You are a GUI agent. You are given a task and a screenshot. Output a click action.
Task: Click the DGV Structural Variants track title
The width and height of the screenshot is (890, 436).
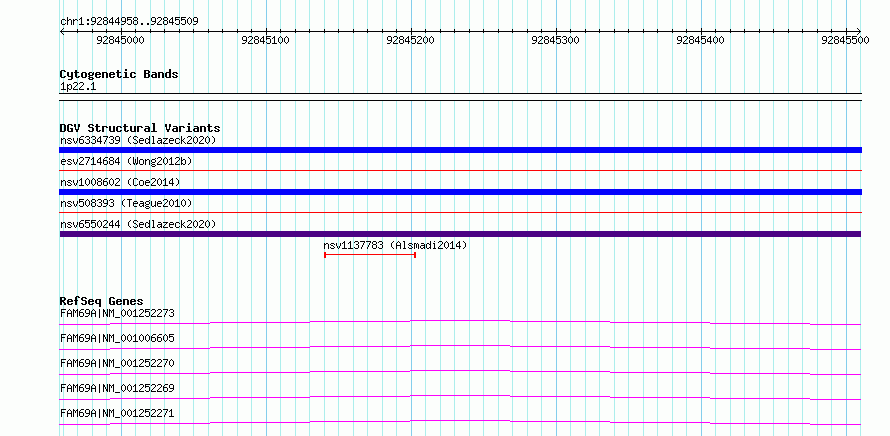click(x=140, y=128)
